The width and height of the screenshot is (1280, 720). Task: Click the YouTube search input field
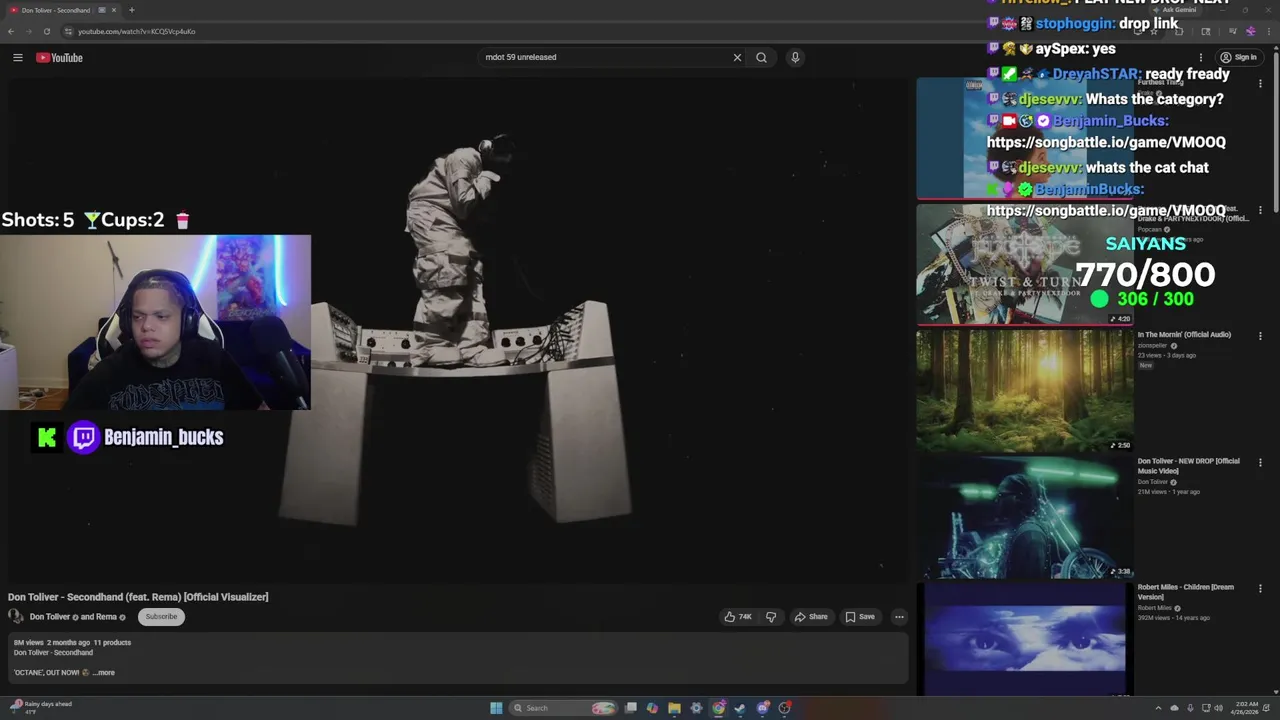[605, 57]
